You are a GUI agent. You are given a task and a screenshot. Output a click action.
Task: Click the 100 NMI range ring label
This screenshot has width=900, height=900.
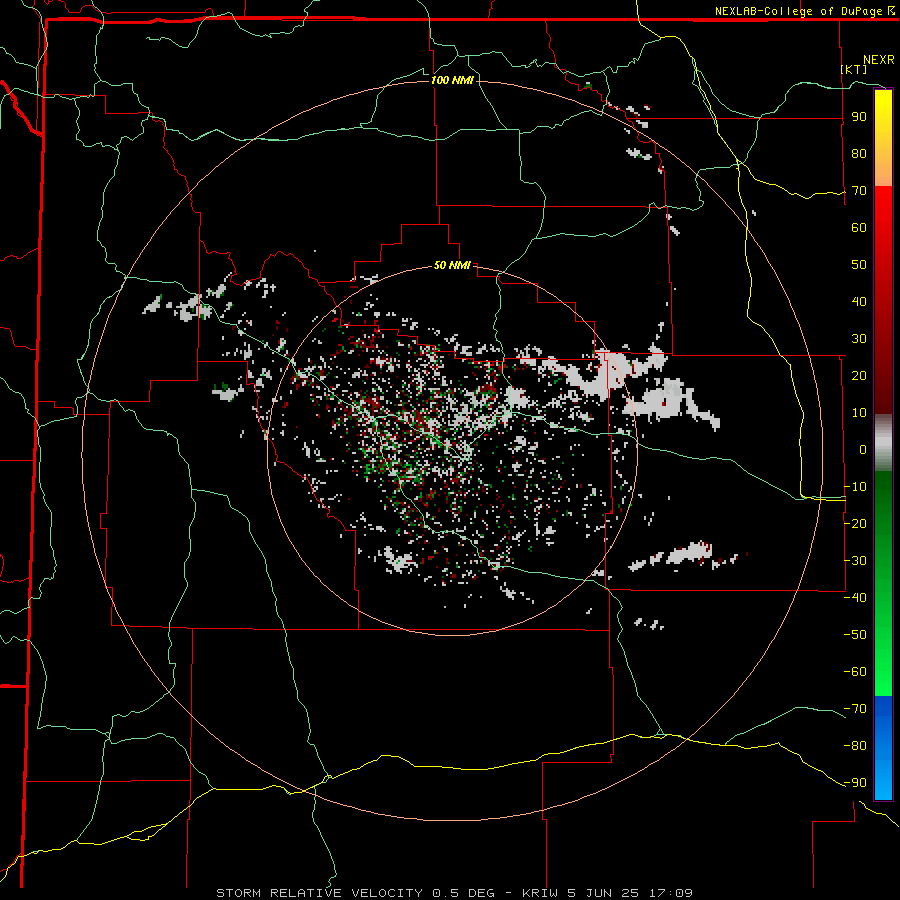(452, 80)
